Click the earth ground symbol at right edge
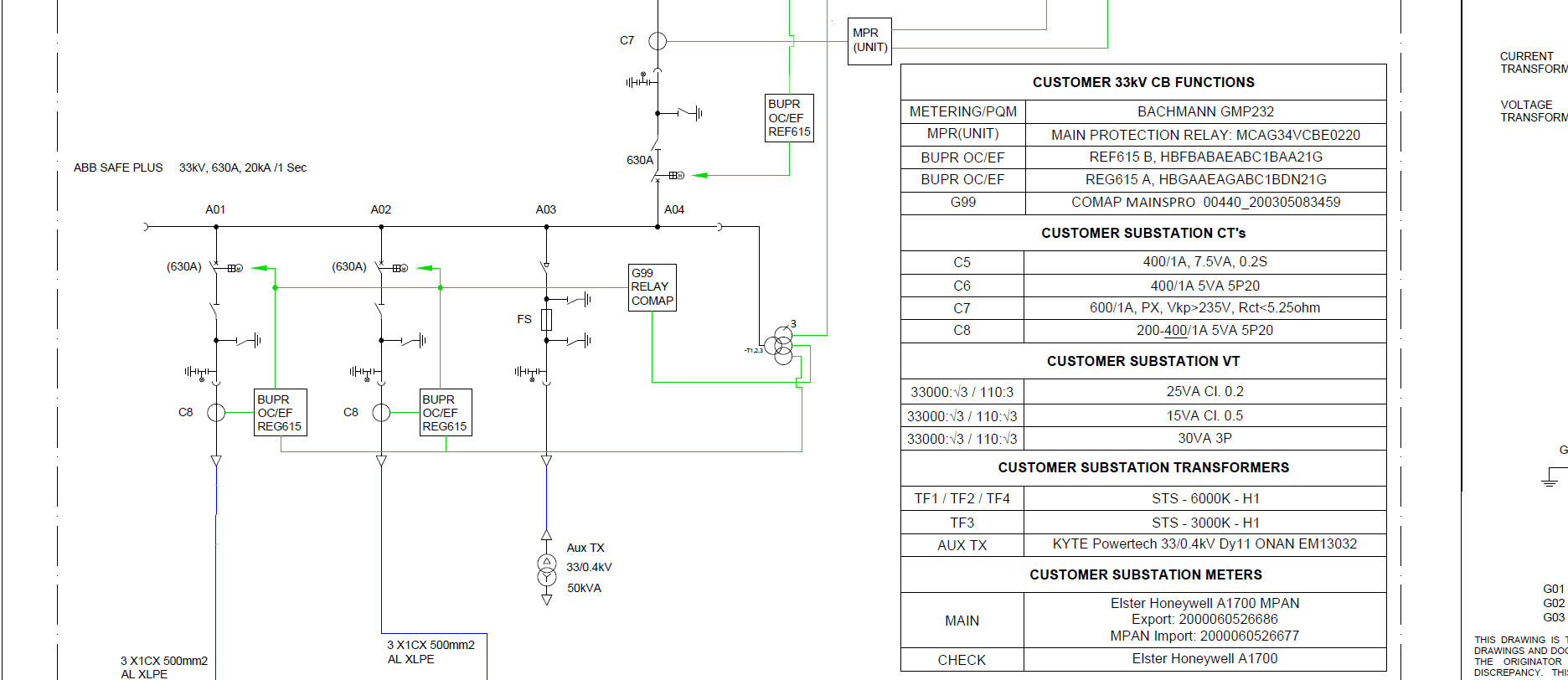Viewport: 1568px width, 680px height. click(x=1550, y=482)
